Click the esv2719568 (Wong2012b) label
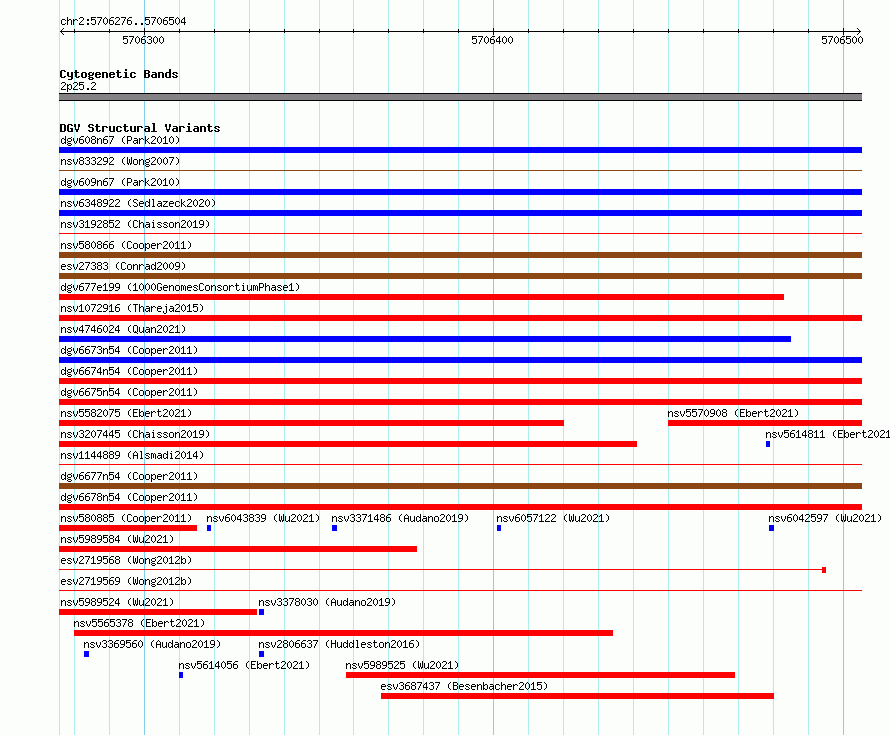 click(126, 560)
